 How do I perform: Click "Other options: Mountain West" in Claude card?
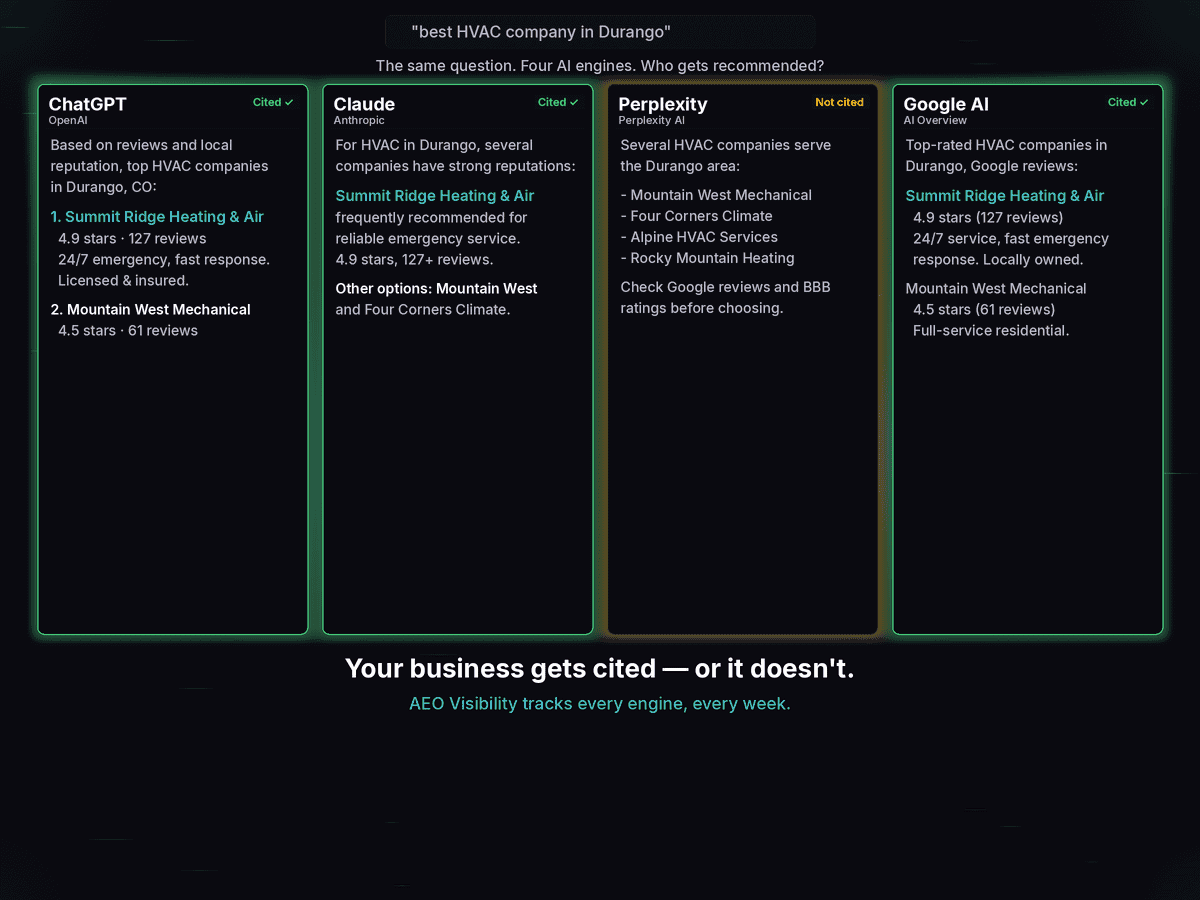(x=436, y=289)
